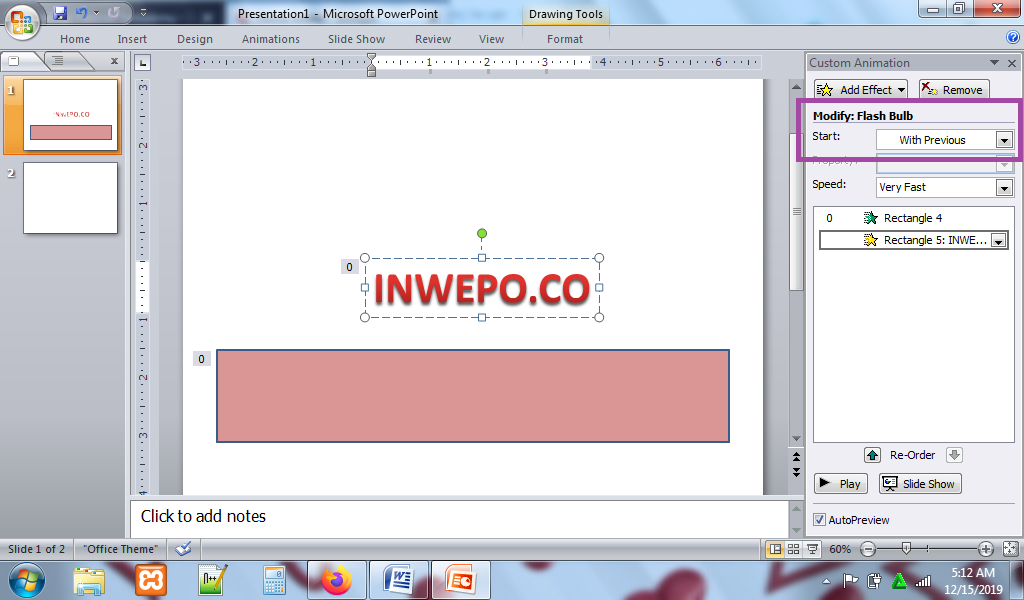Image resolution: width=1024 pixels, height=600 pixels.
Task: Remove the selected animation effect
Action: tap(954, 89)
